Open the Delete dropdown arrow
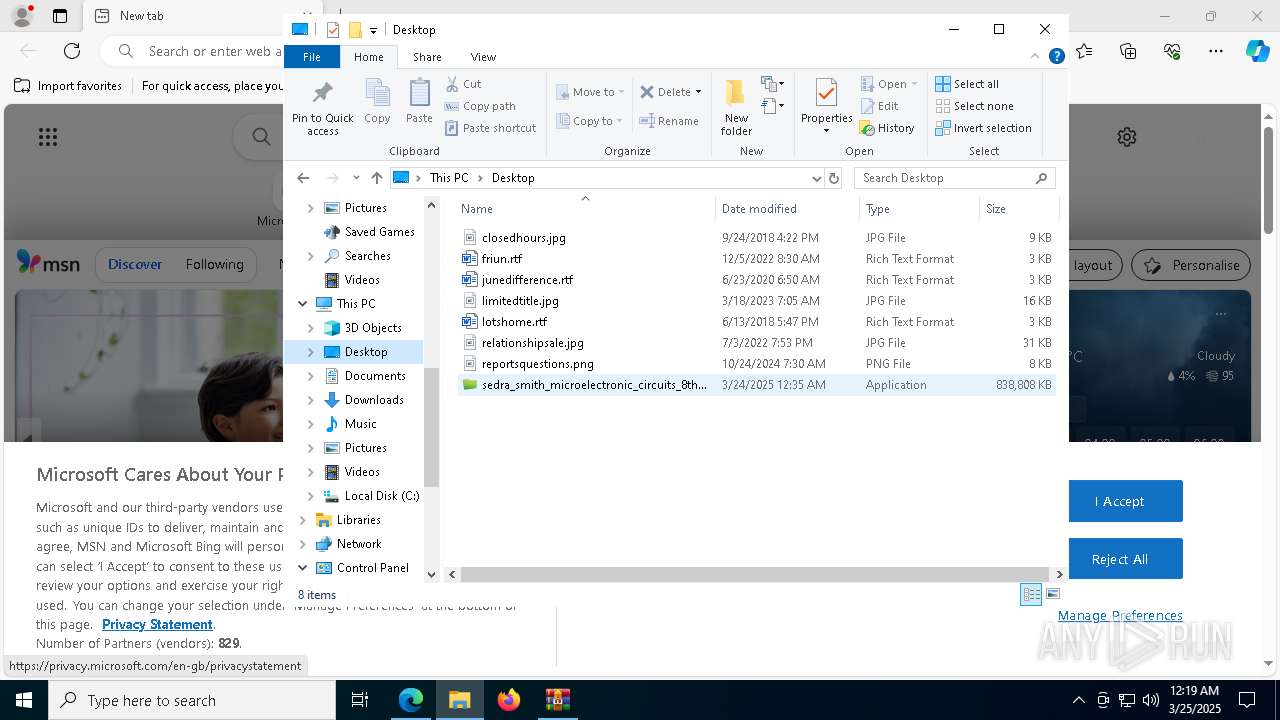The width and height of the screenshot is (1280, 720). click(698, 92)
